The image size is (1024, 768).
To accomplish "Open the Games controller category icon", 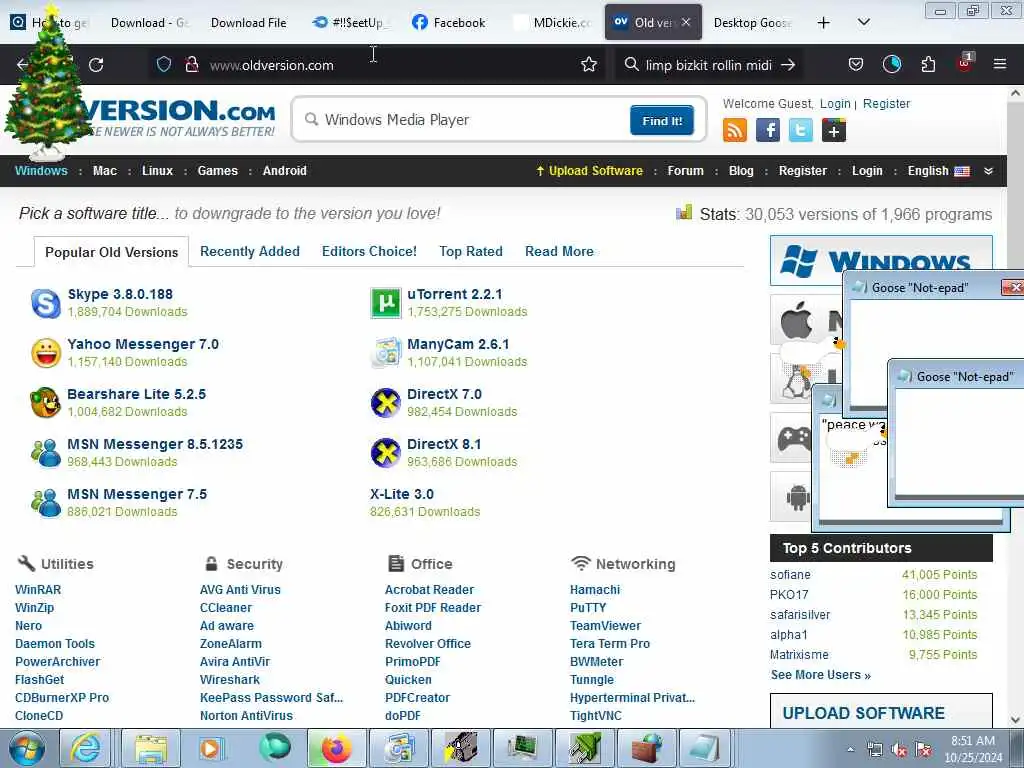I will point(794,438).
